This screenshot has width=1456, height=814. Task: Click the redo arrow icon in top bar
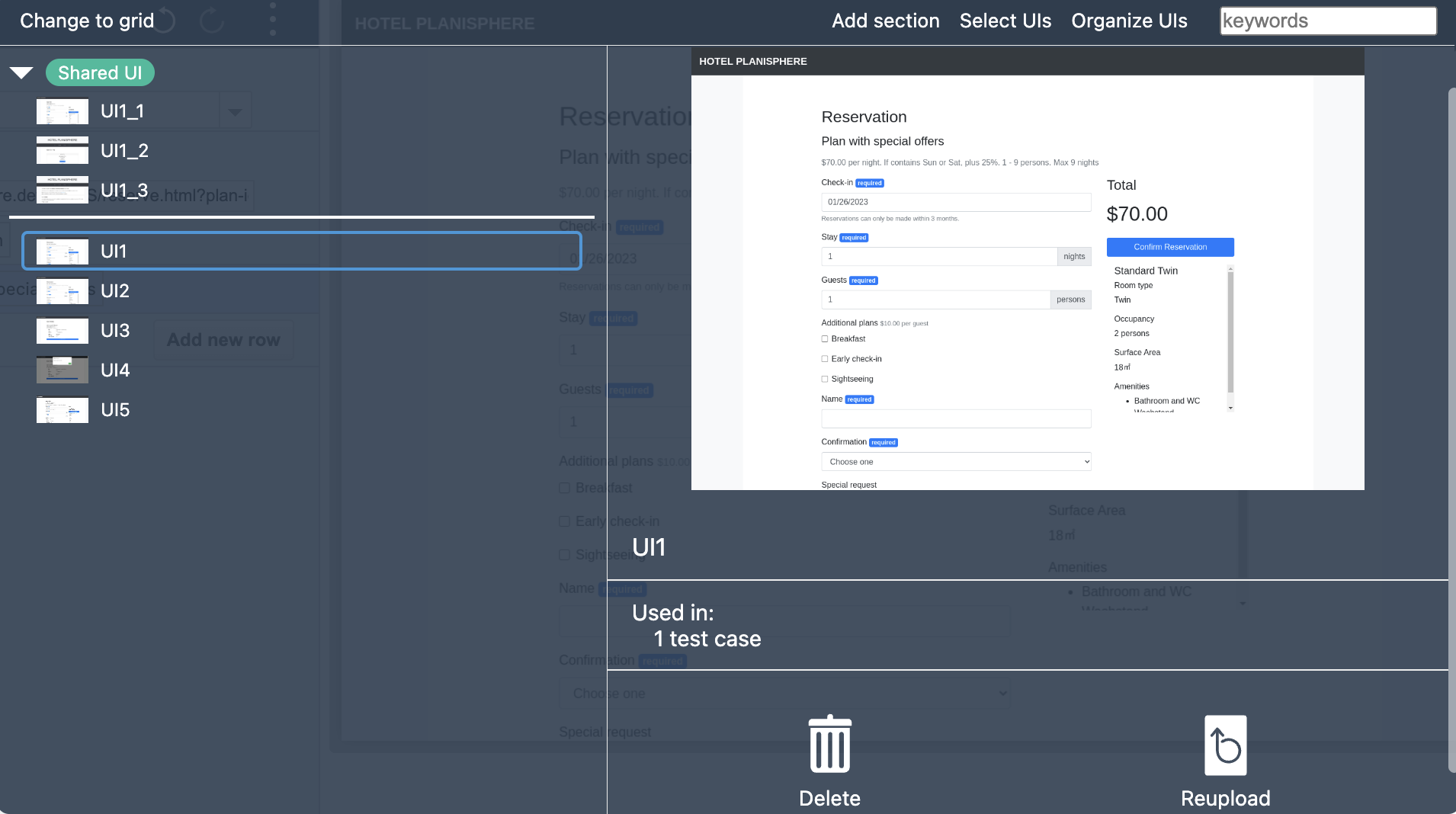tap(211, 21)
